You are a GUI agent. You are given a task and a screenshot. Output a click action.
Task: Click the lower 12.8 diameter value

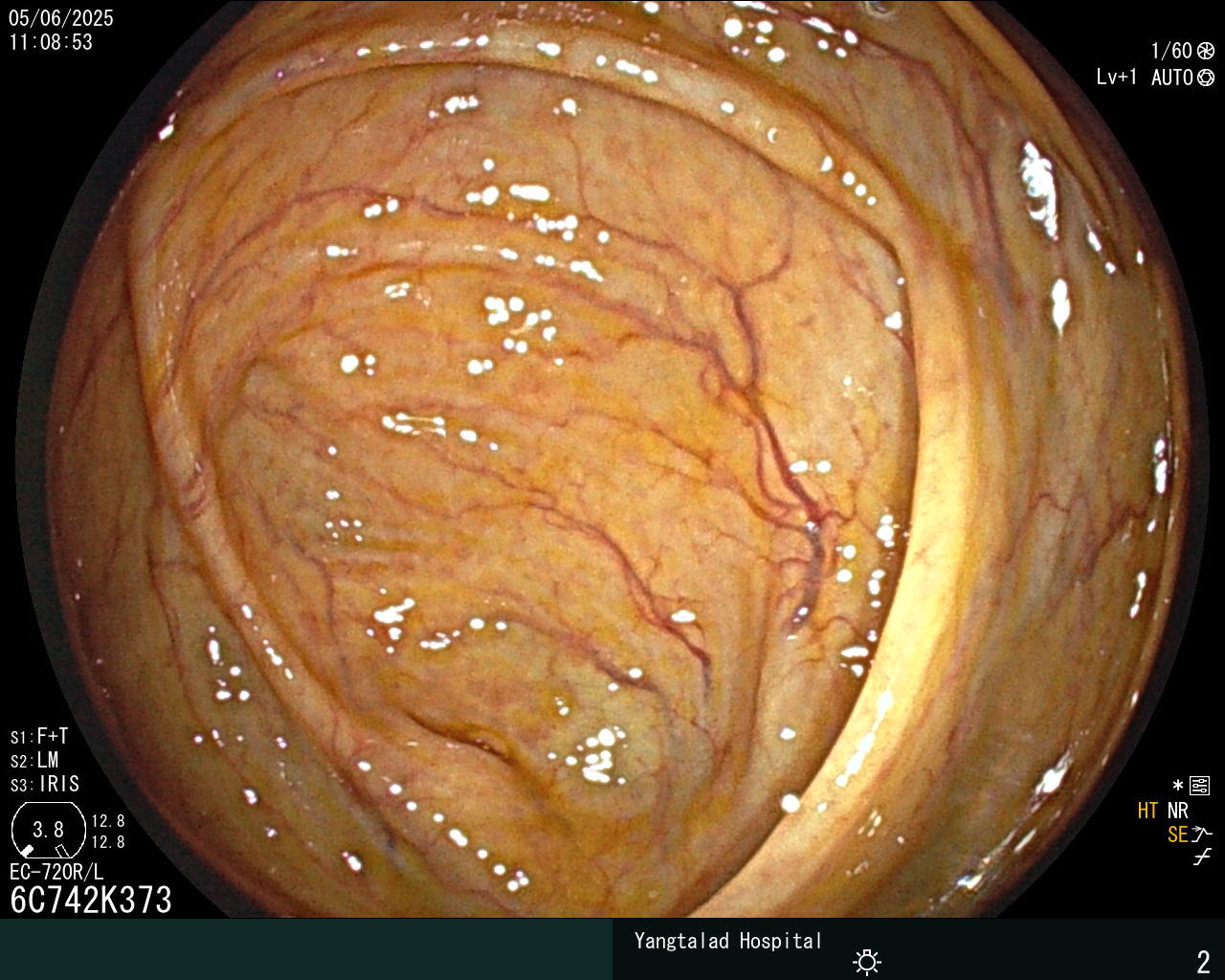108,842
